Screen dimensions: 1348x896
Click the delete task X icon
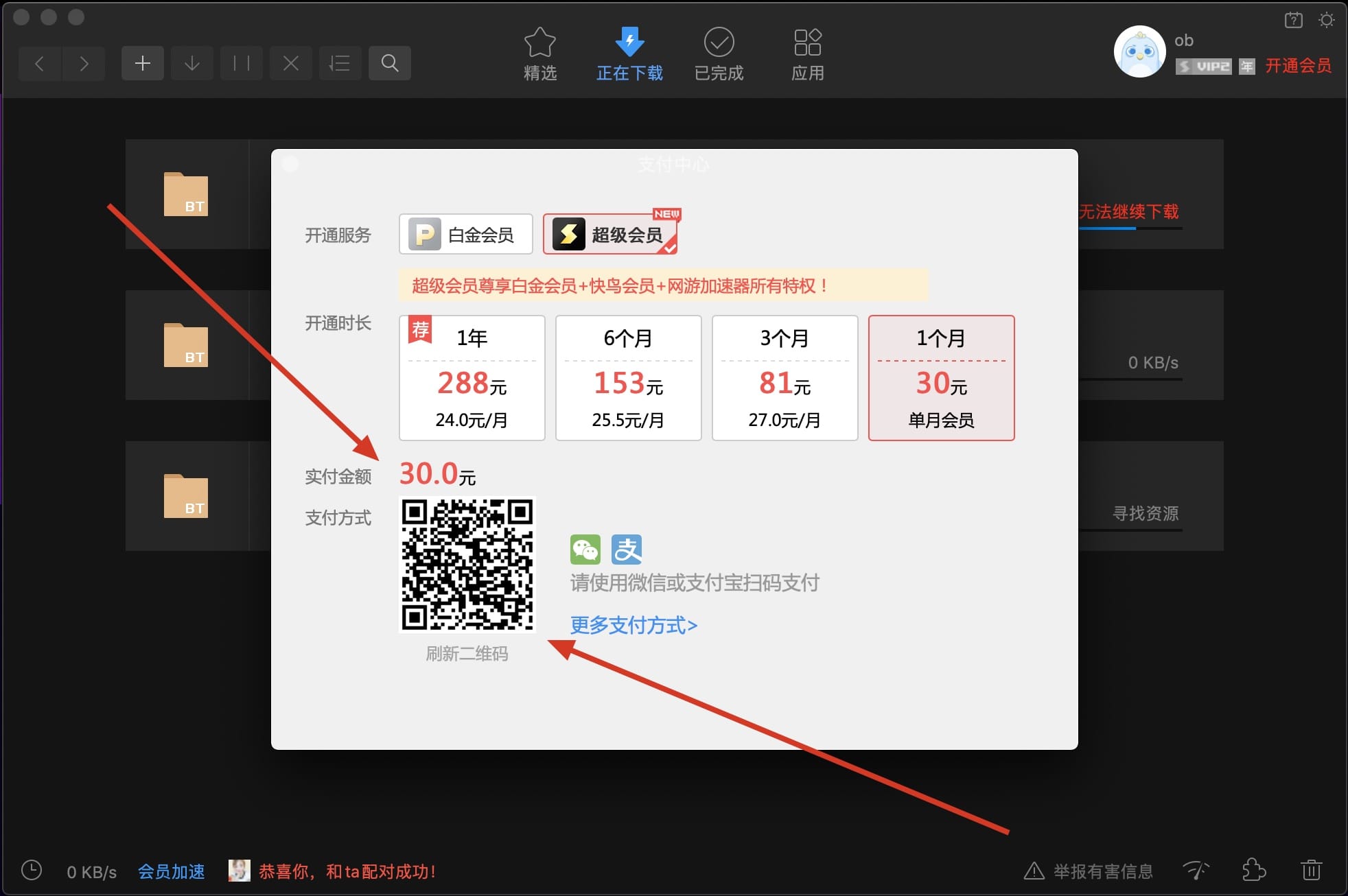coord(291,64)
